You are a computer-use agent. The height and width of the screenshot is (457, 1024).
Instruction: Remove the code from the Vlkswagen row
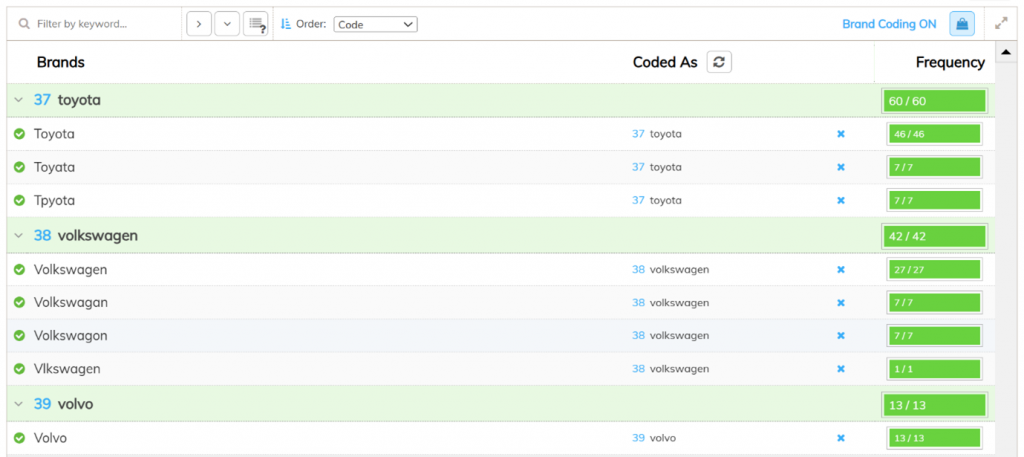841,369
